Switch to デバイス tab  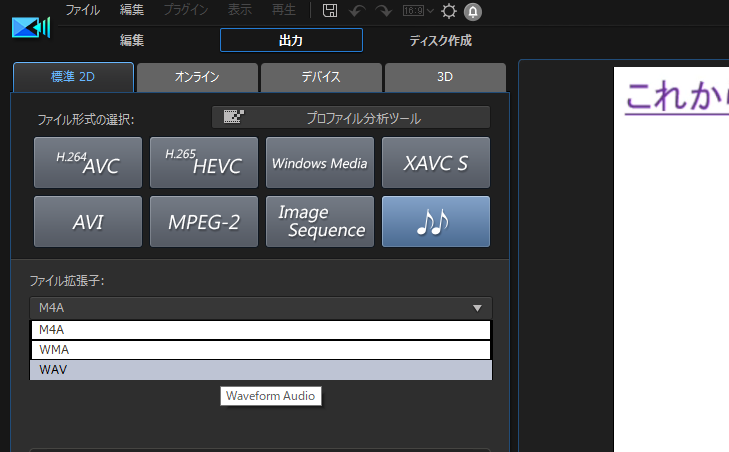pos(321,77)
